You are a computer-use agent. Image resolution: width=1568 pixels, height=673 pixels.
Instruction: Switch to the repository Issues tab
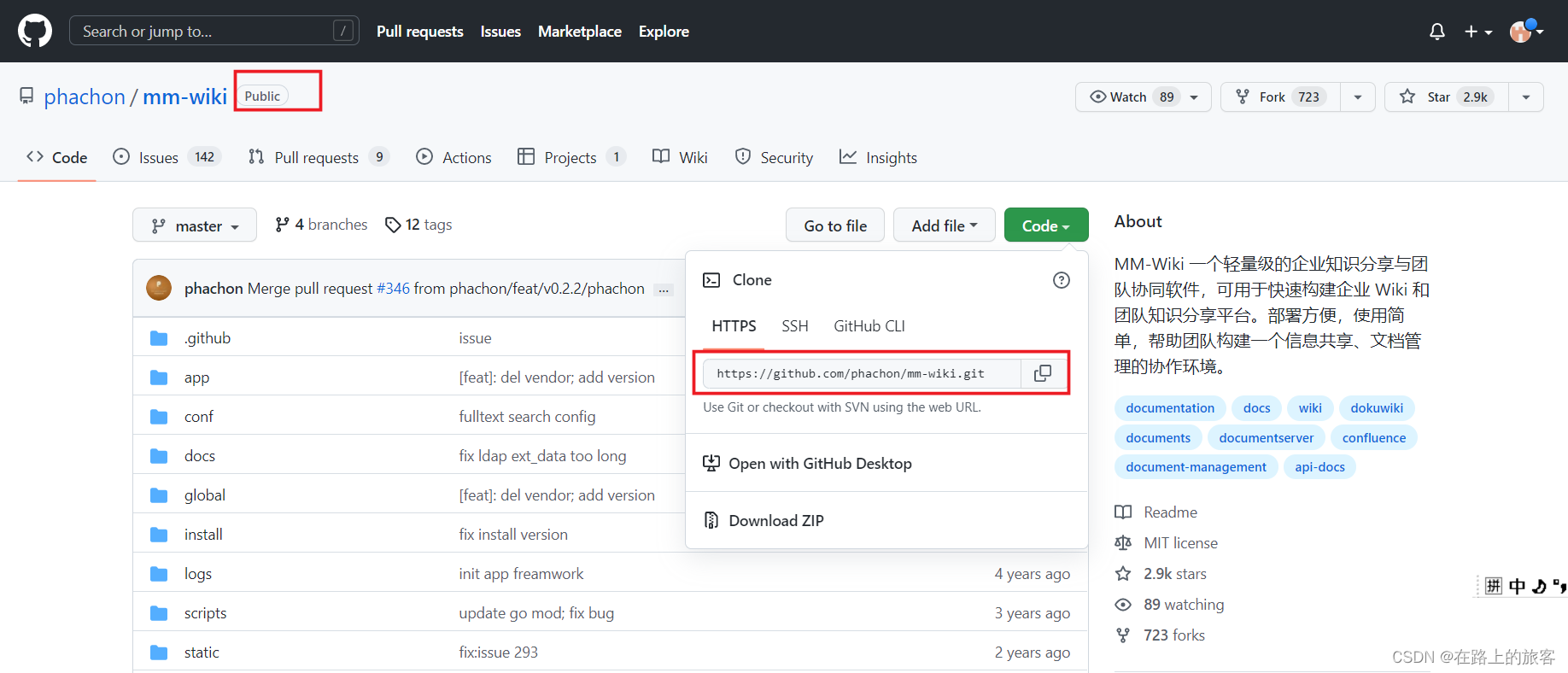tap(167, 157)
